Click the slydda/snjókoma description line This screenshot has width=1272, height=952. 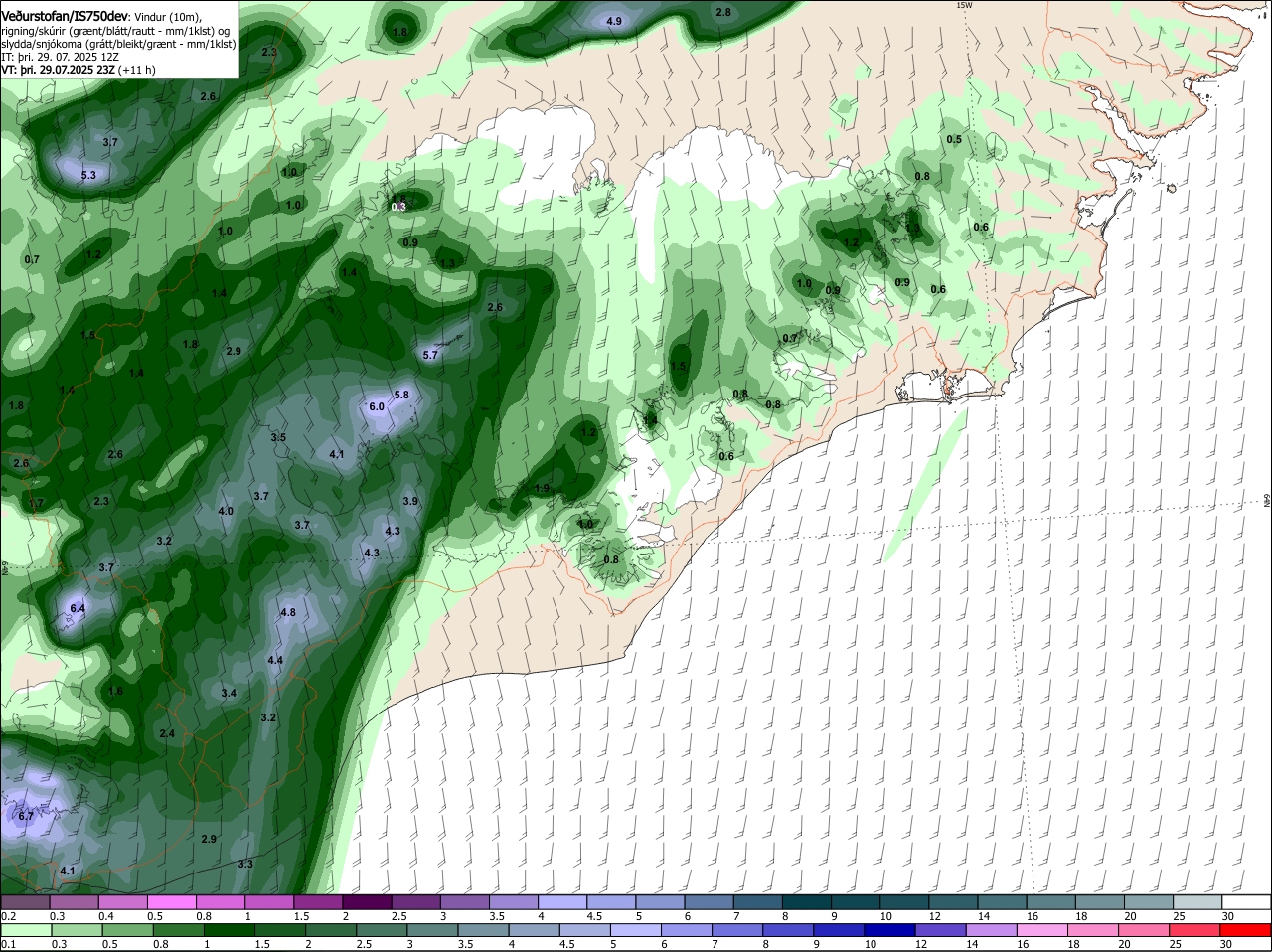[x=118, y=44]
